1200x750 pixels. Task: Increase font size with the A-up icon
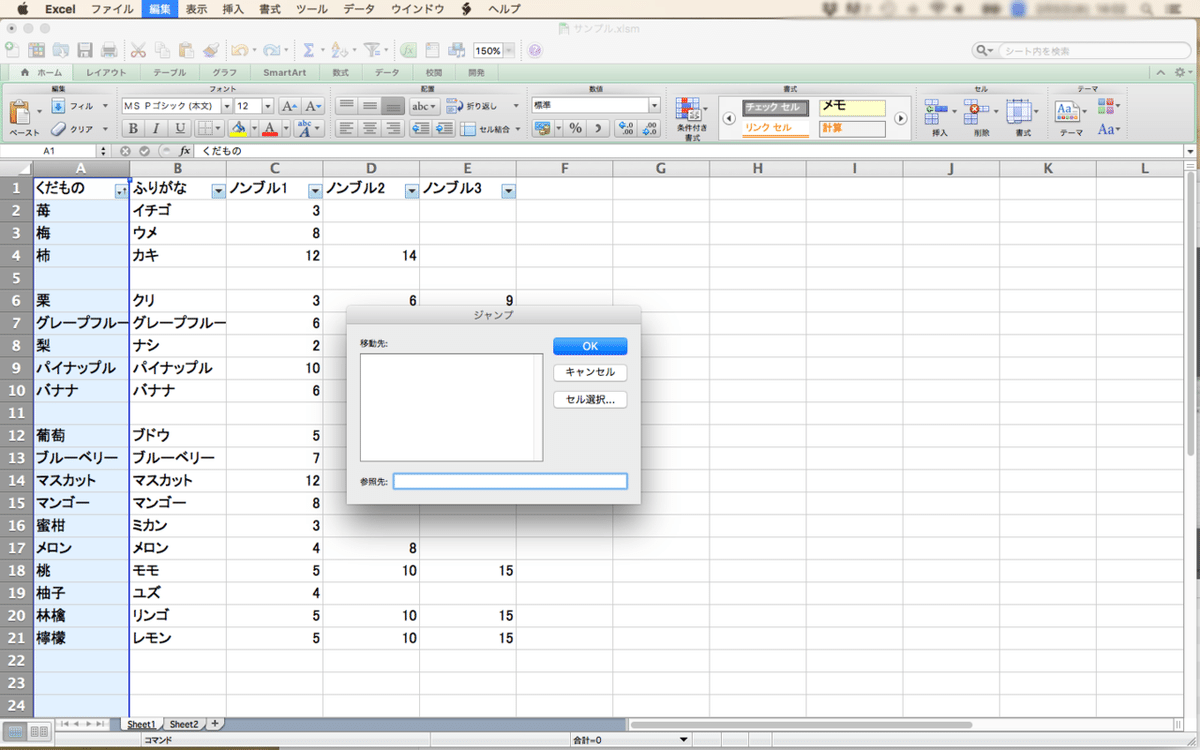point(289,105)
